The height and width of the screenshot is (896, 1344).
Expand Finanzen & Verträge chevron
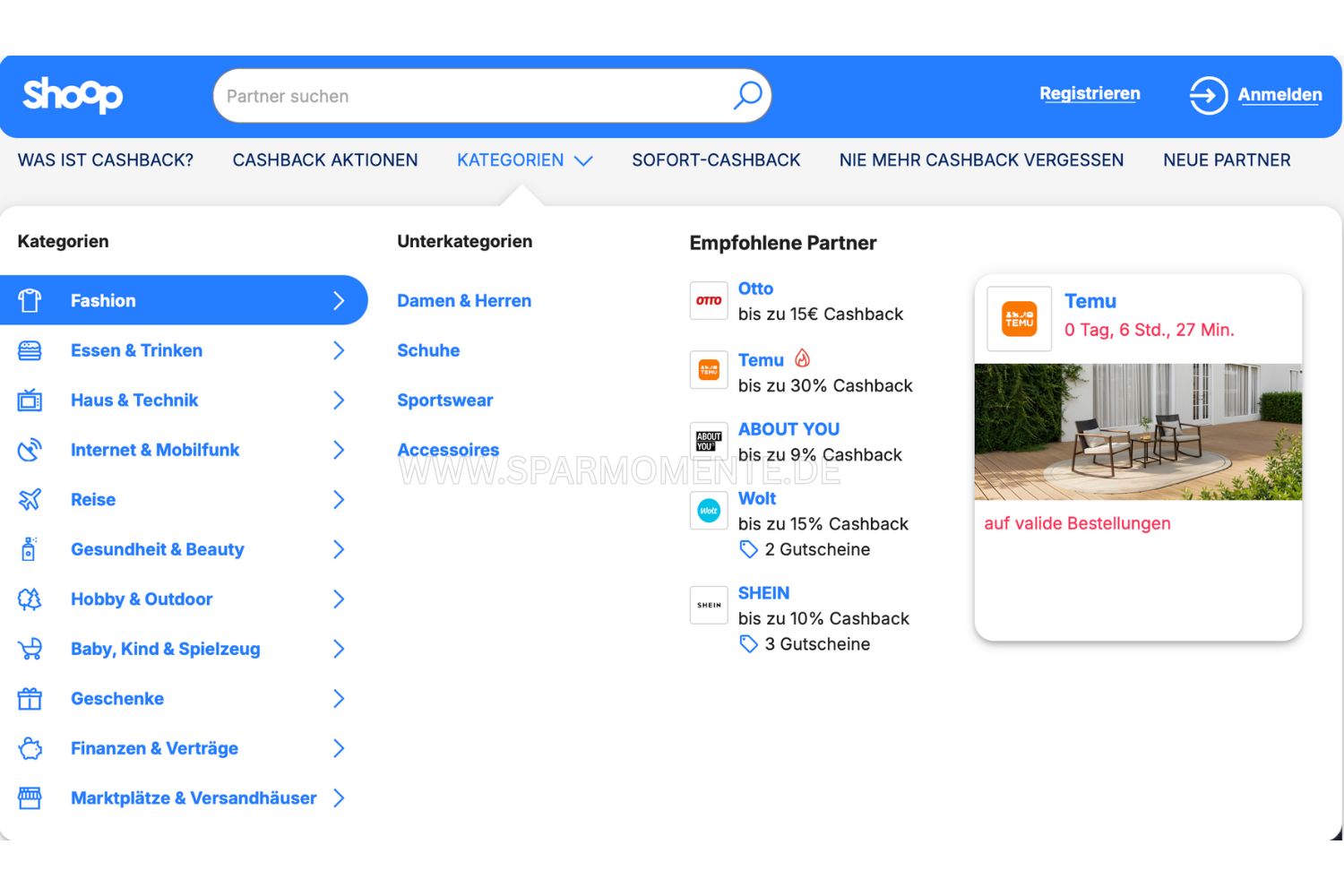[339, 748]
